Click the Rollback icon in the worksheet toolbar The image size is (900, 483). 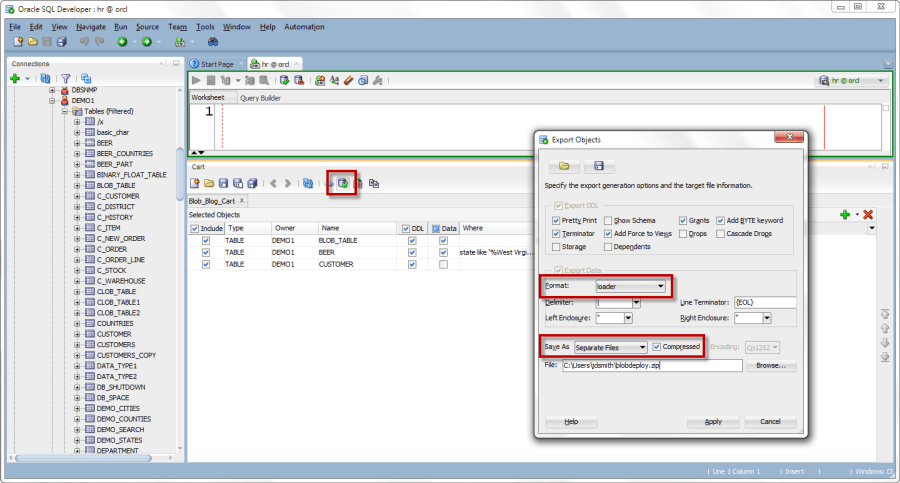pos(299,80)
